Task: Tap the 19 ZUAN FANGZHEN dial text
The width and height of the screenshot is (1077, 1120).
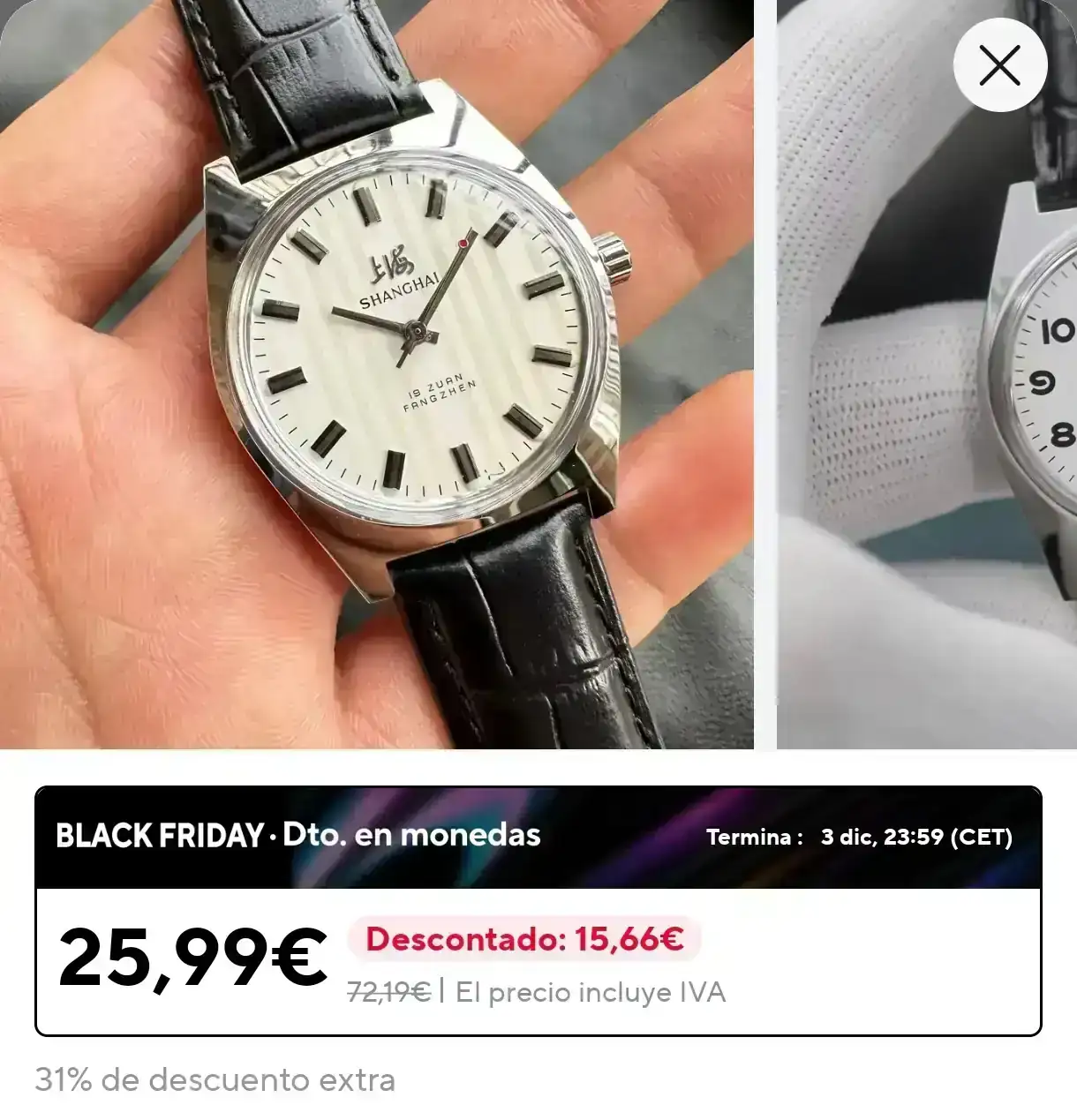Action: pos(439,395)
